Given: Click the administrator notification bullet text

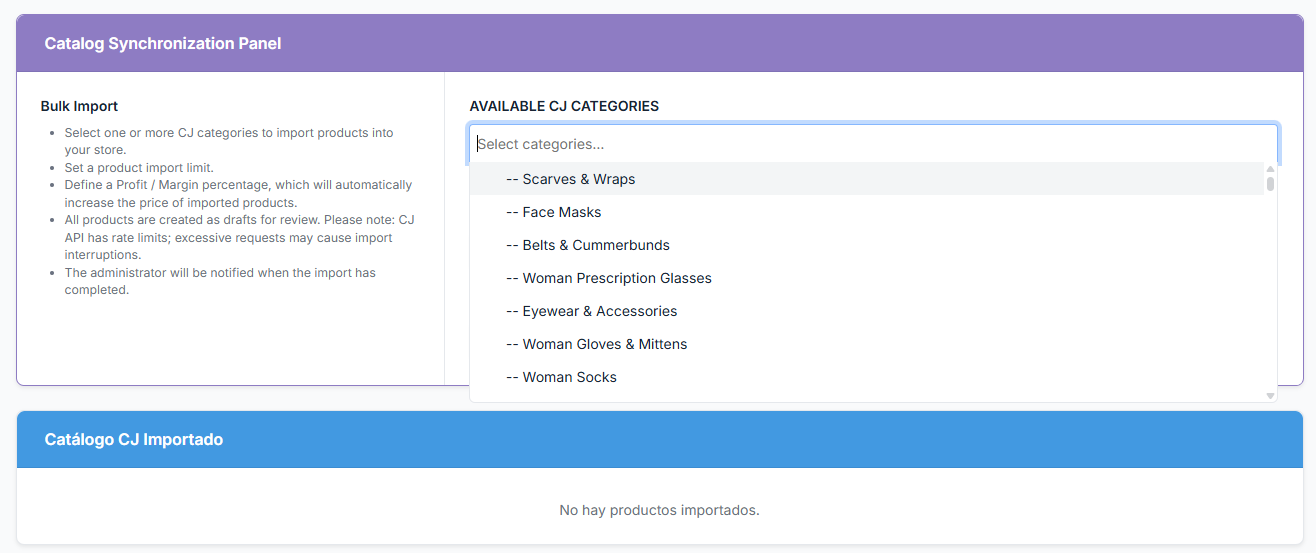Looking at the screenshot, I should (x=220, y=281).
